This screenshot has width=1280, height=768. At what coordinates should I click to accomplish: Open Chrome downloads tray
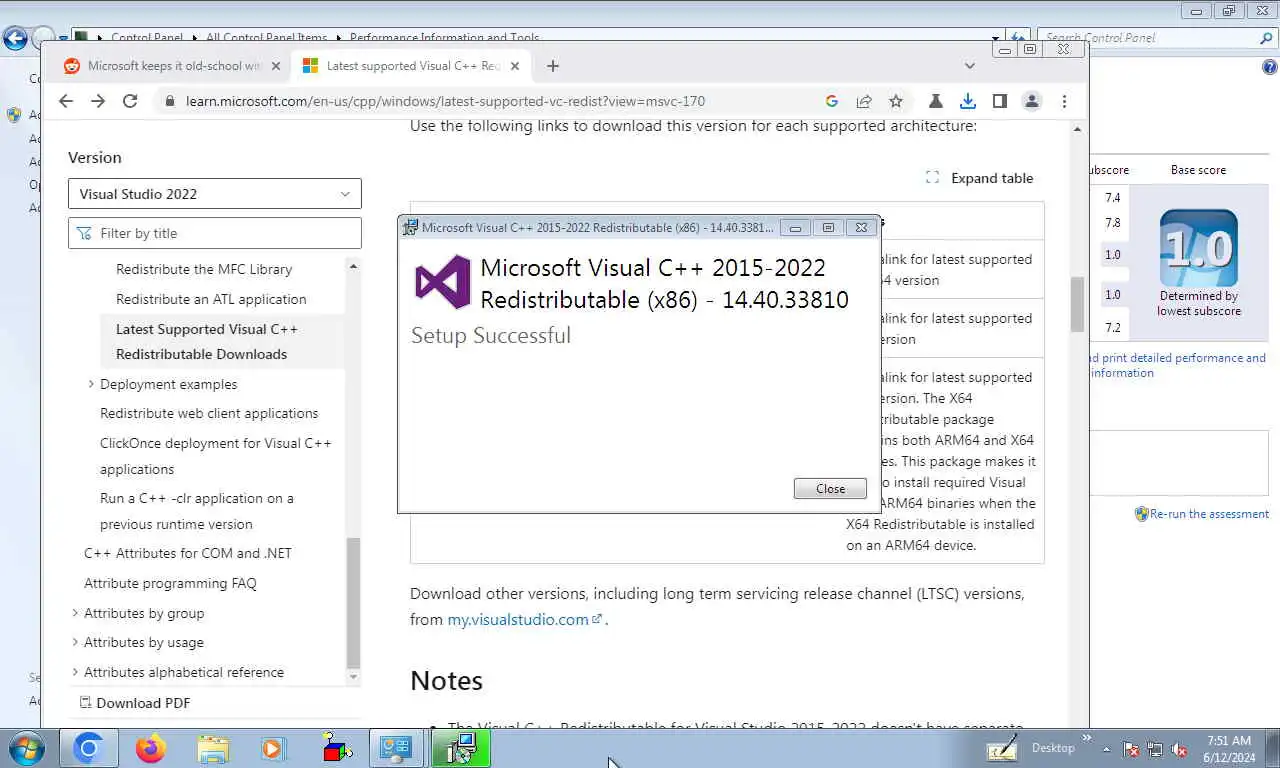click(968, 101)
